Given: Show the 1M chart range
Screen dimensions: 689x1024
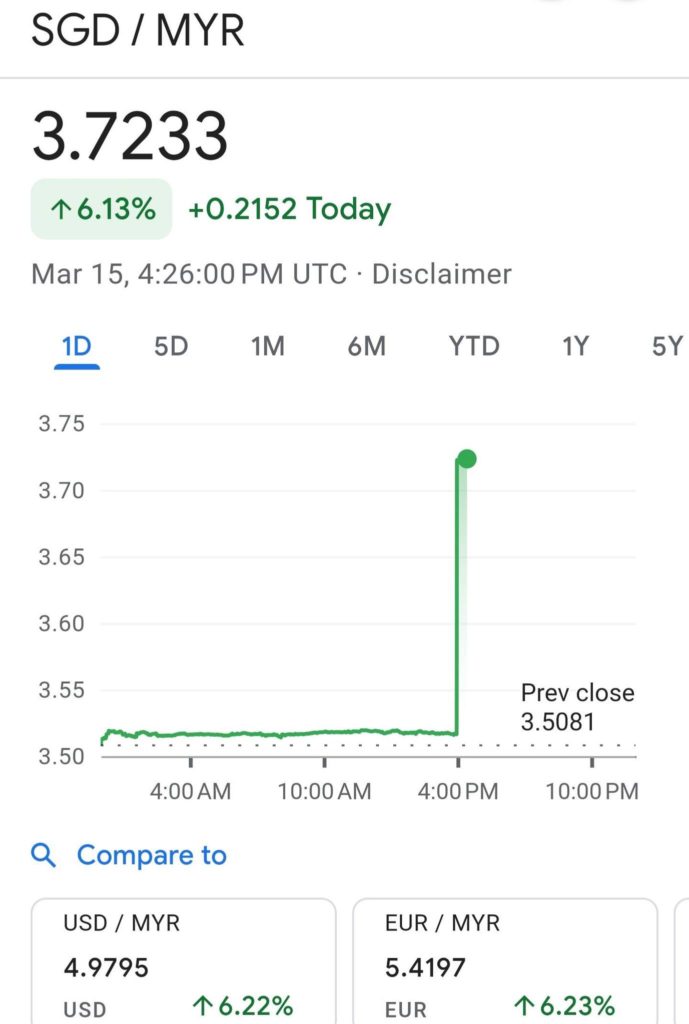Looking at the screenshot, I should coord(267,347).
